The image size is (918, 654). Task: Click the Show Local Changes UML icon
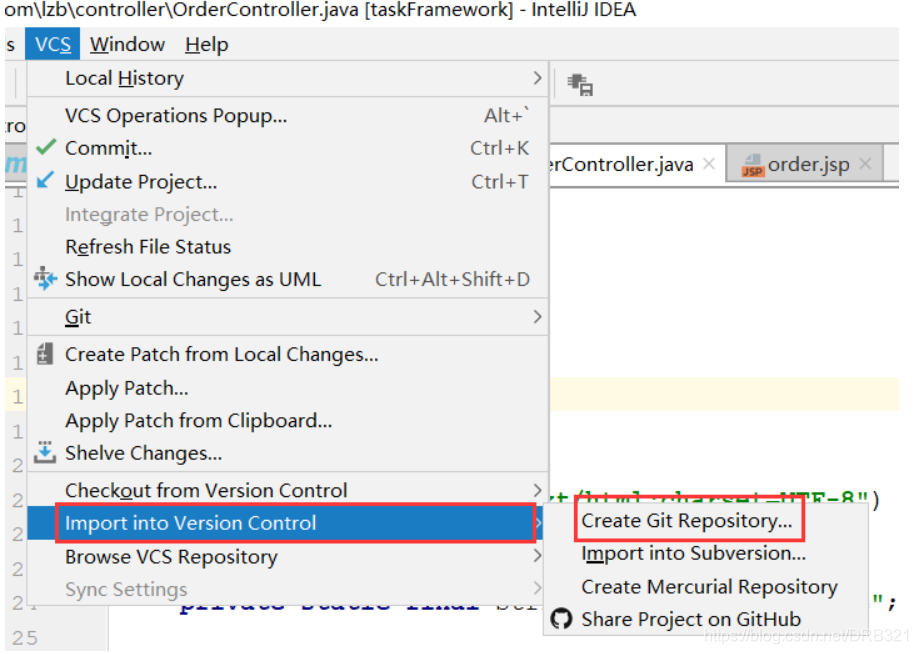(45, 278)
